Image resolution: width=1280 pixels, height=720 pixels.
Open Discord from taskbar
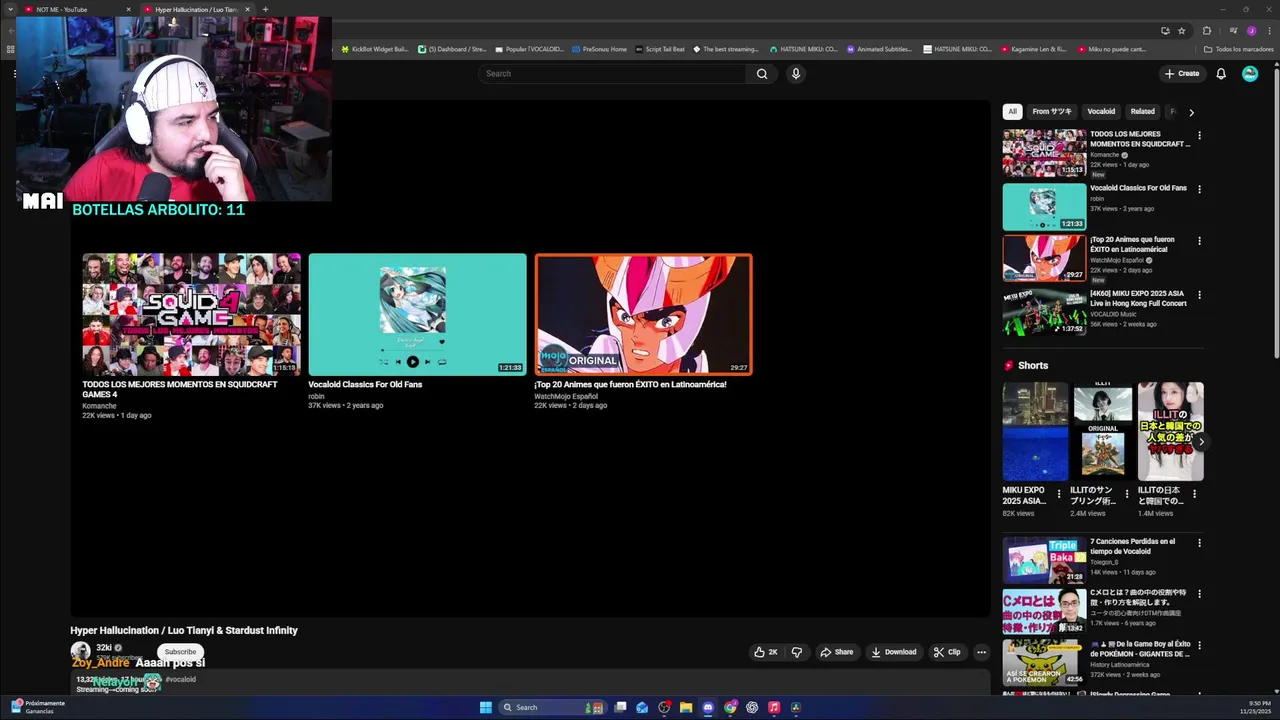708,707
